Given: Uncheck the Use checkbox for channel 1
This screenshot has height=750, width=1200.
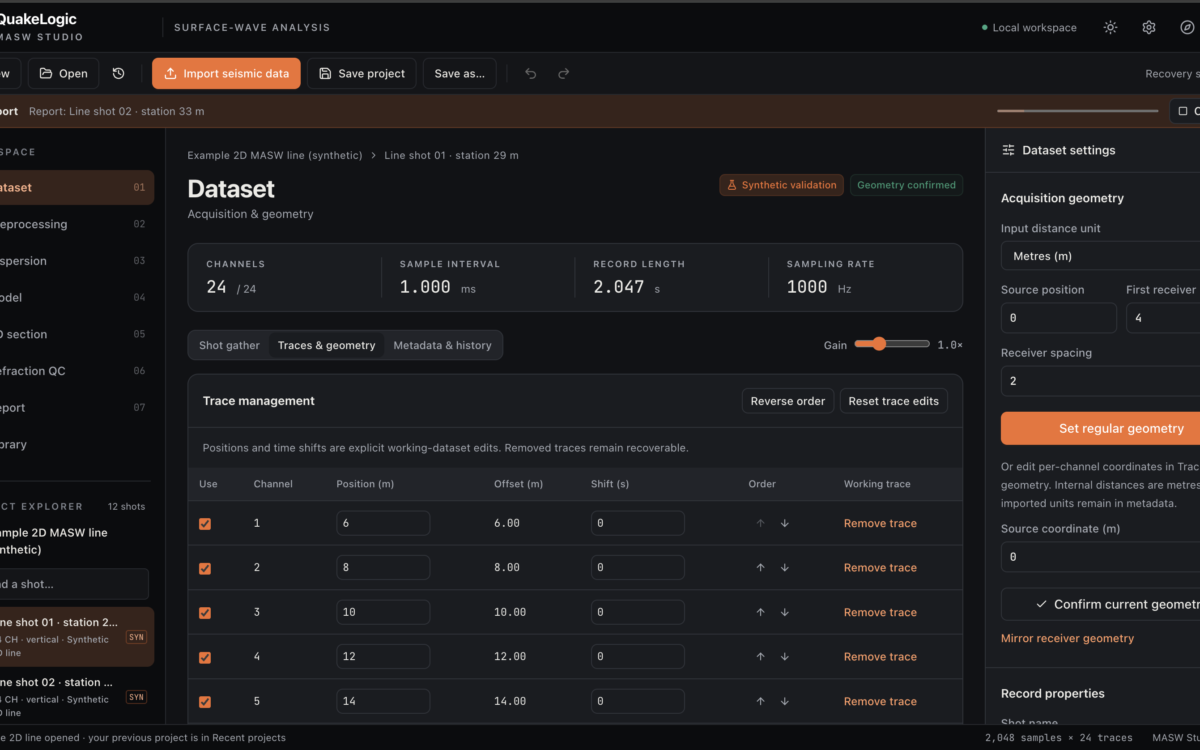Looking at the screenshot, I should point(205,523).
